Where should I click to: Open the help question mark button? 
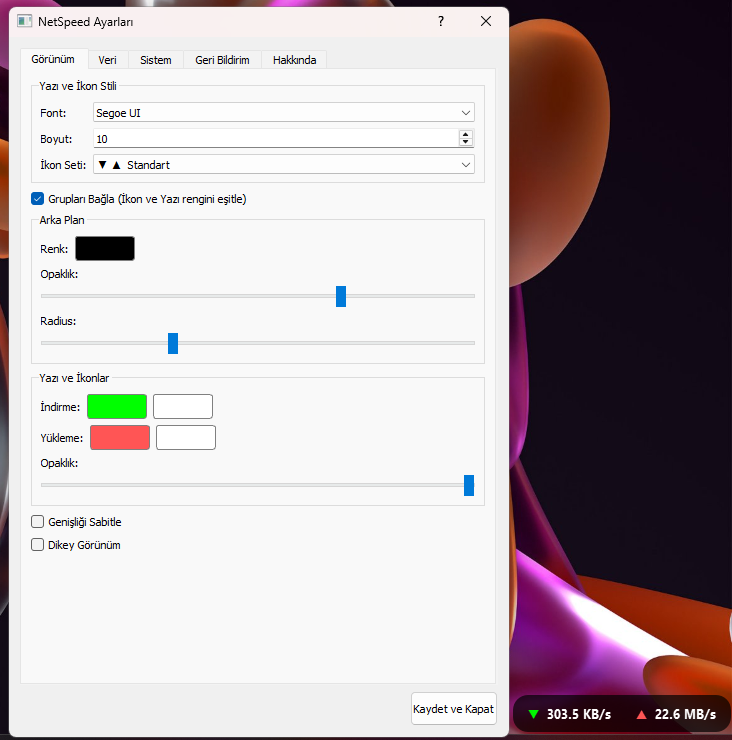point(441,21)
